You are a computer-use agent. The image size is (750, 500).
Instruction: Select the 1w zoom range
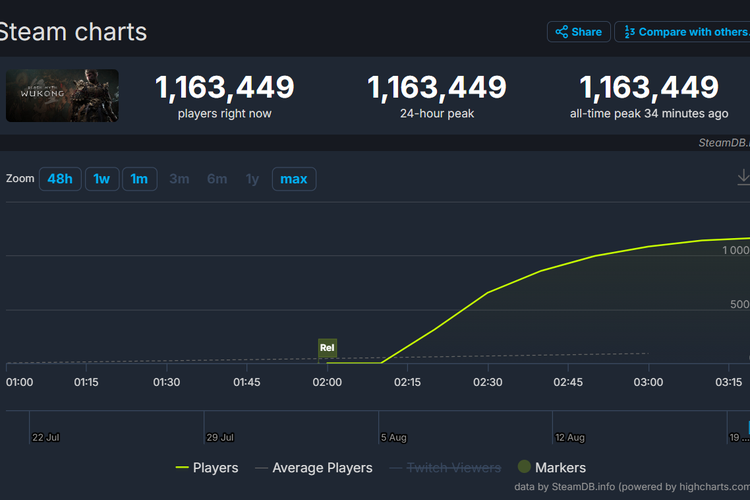(x=102, y=179)
